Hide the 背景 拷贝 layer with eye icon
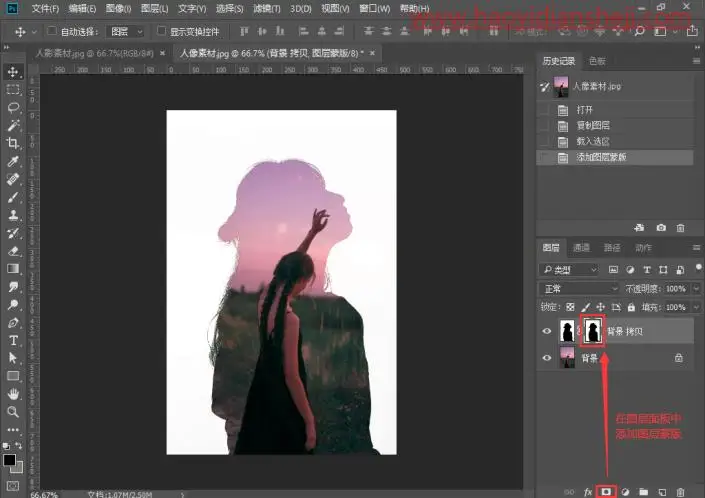 coord(547,331)
